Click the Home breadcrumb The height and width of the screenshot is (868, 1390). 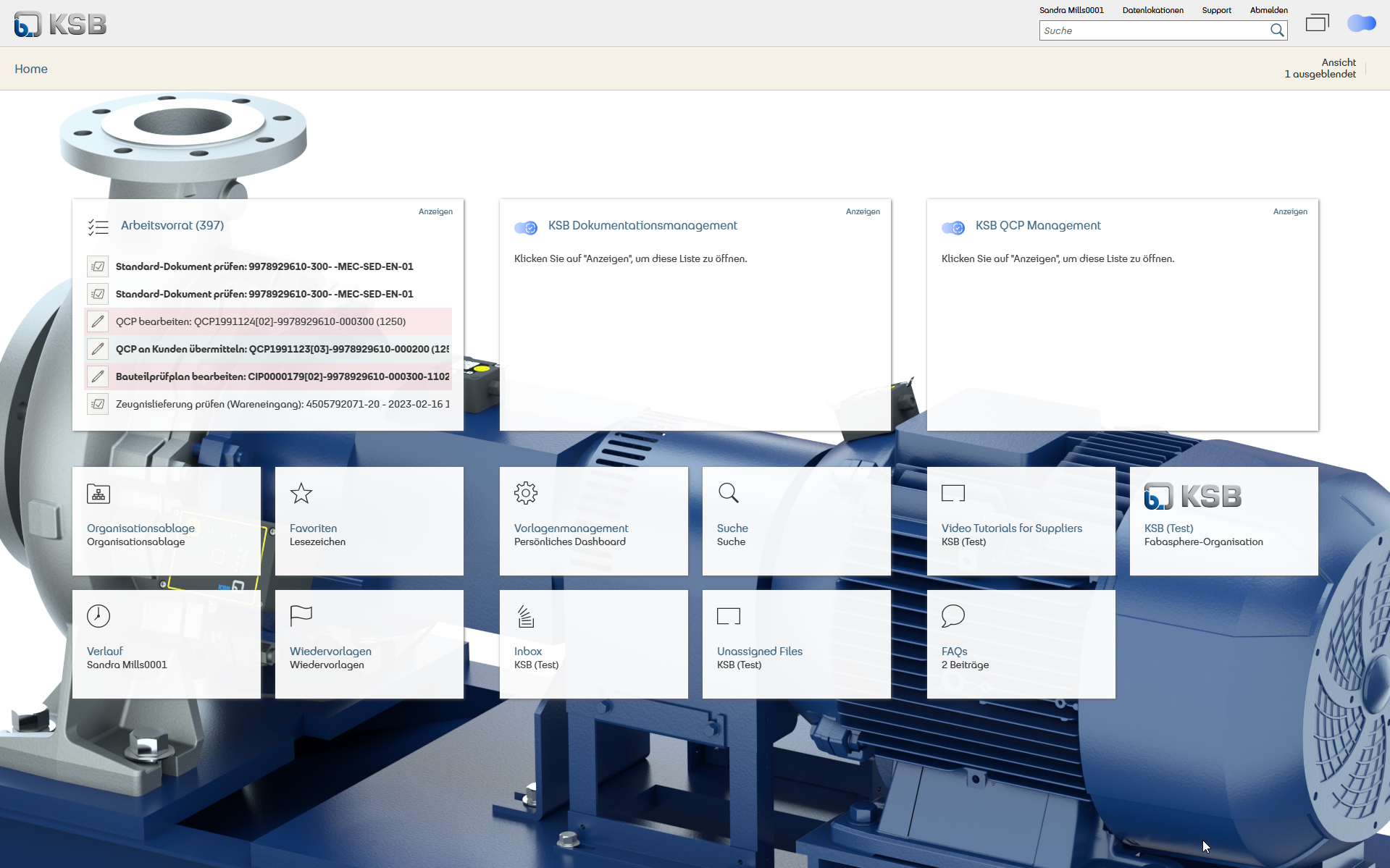(31, 68)
